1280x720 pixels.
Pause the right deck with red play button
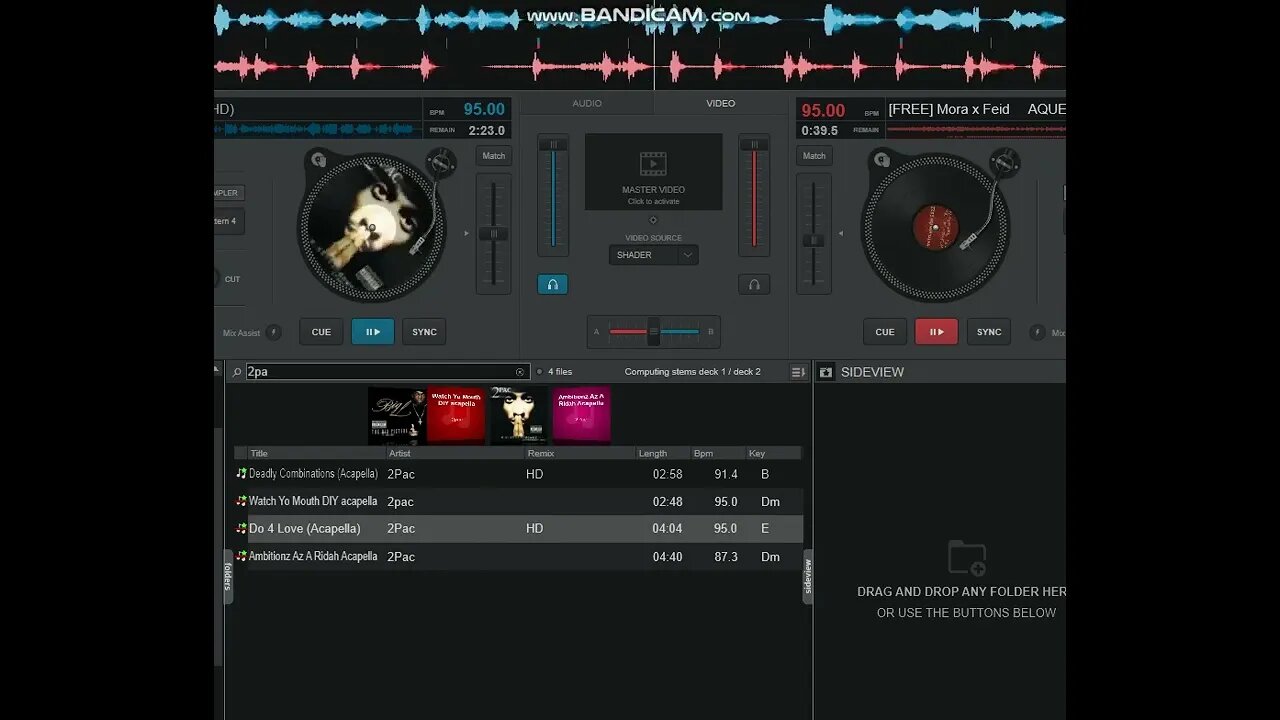tap(937, 332)
